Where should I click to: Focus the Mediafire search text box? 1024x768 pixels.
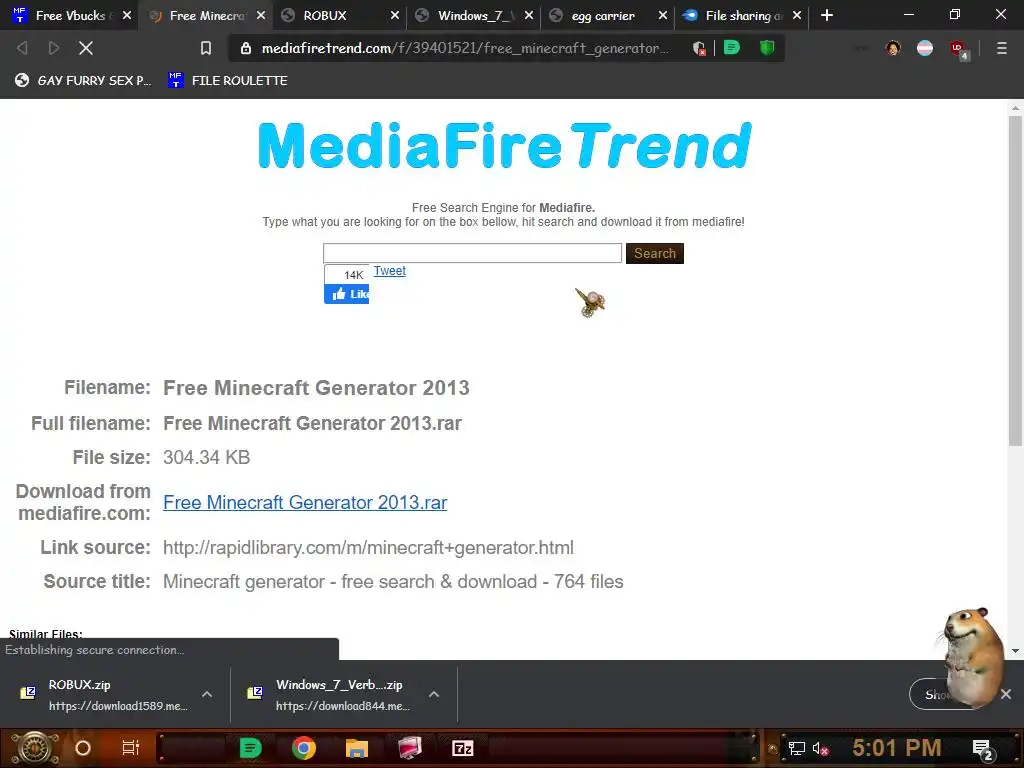point(472,253)
